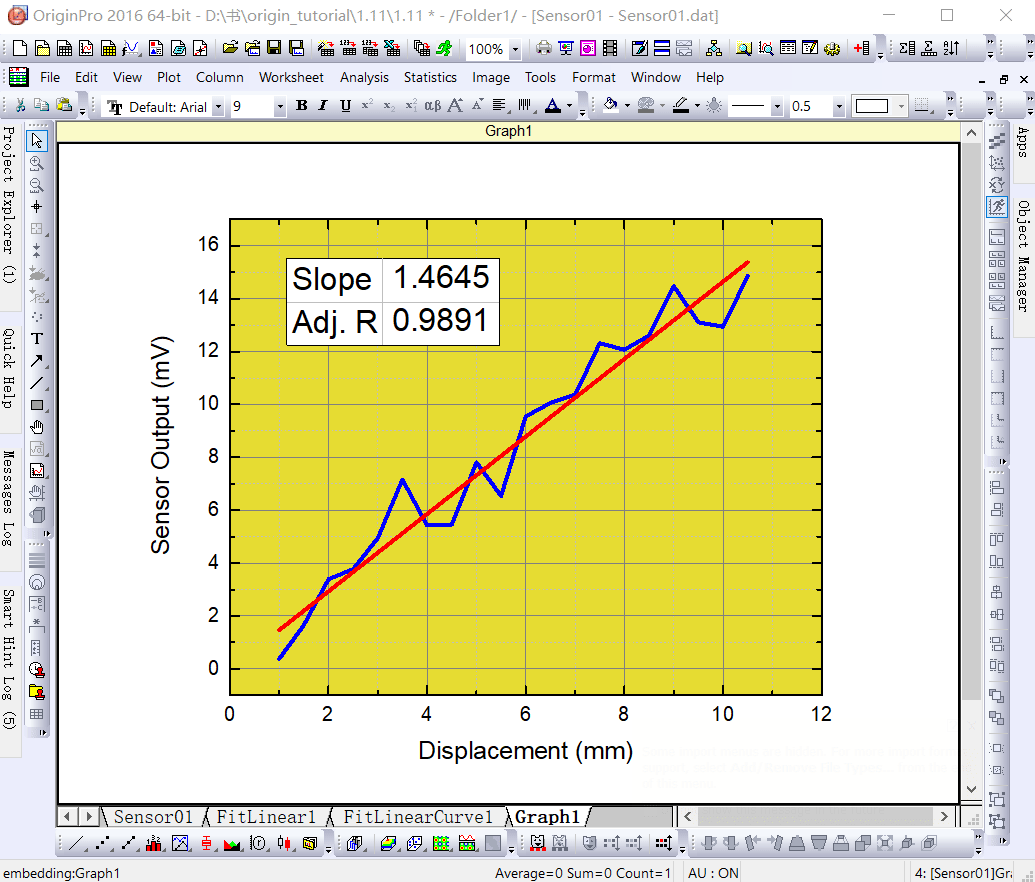Switch to the FitLinearCurve1 sheet tab
Viewport: 1035px width, 882px height.
[x=418, y=817]
